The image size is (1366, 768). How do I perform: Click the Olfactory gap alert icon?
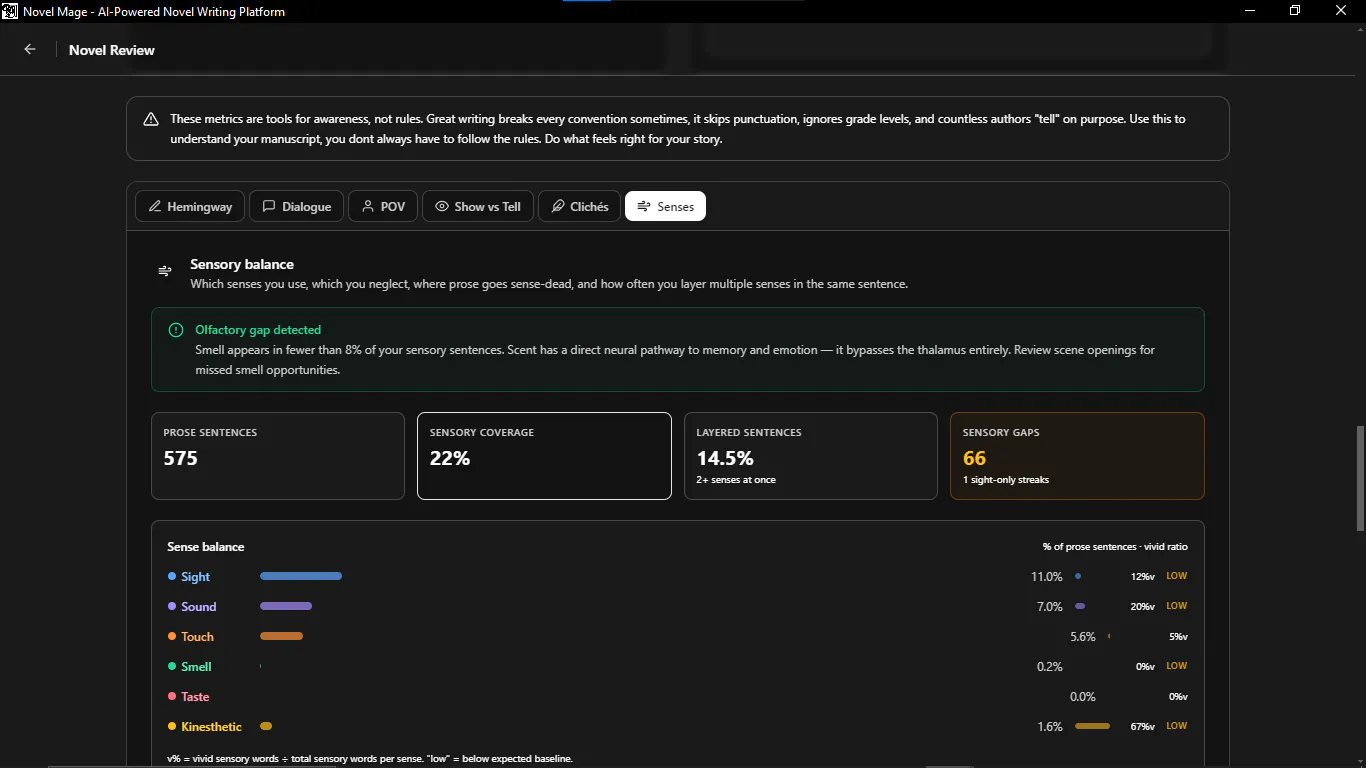tap(176, 330)
